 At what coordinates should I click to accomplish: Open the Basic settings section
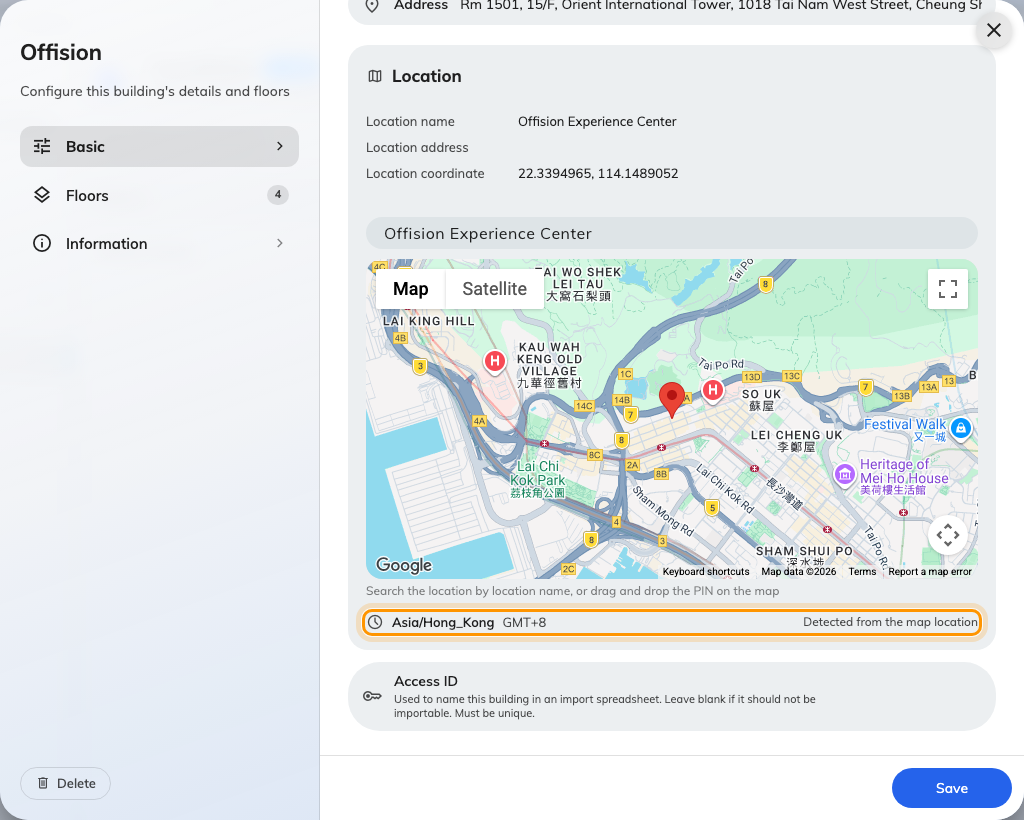point(159,146)
